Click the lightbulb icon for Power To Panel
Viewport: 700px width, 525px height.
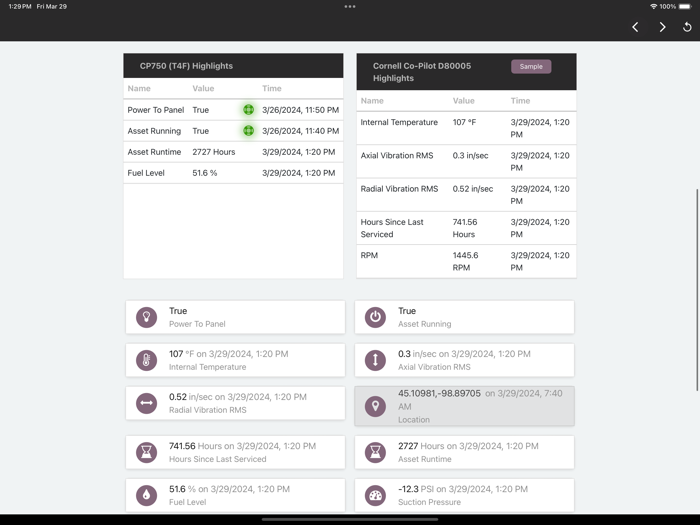[146, 317]
